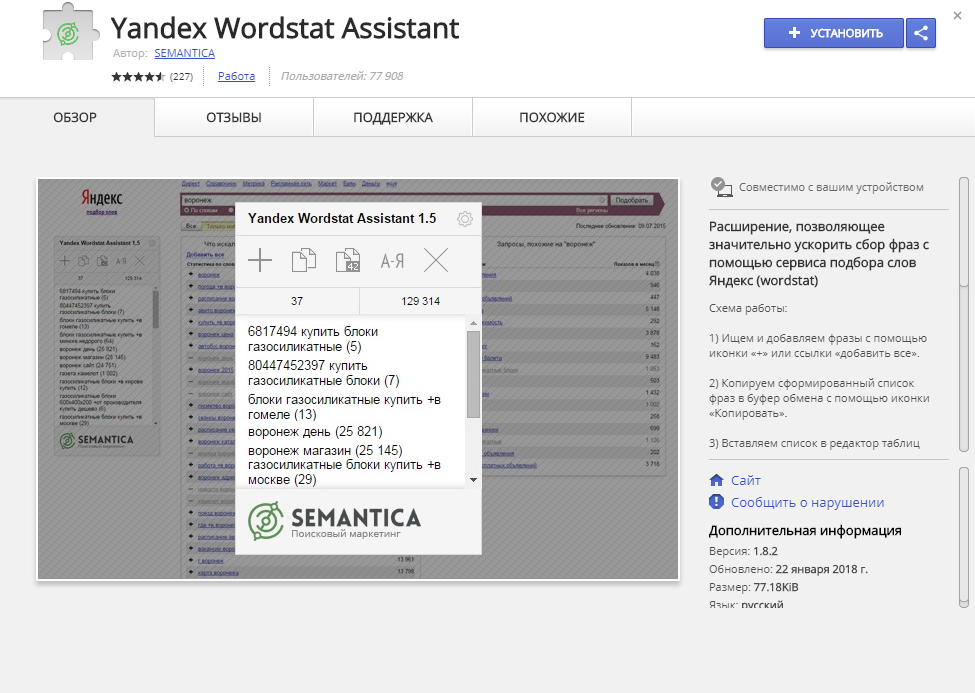Click the Сообщить о нарушении link
The width and height of the screenshot is (975, 693).
pyautogui.click(x=807, y=502)
